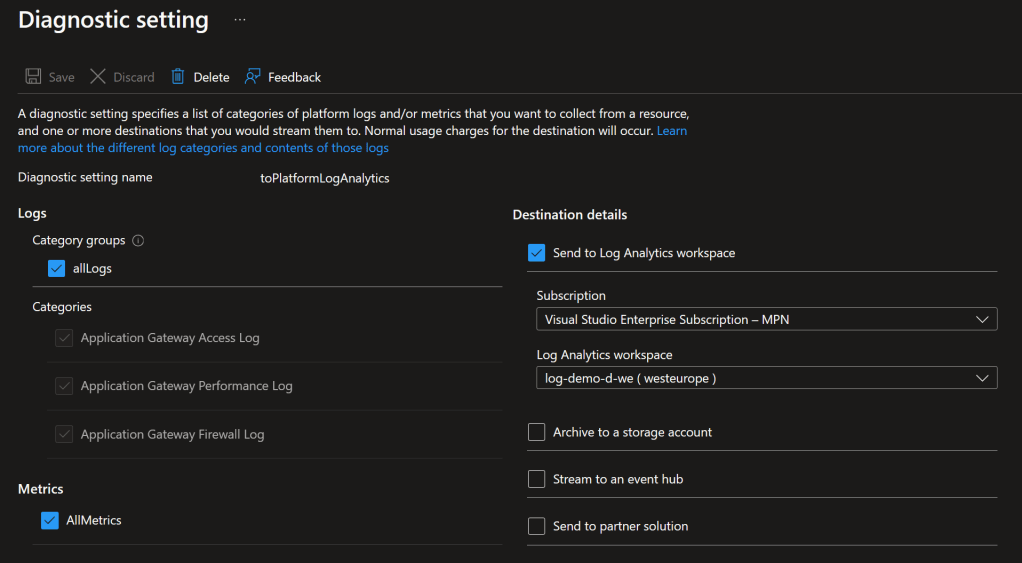This screenshot has width=1022, height=563.
Task: Click the Delete trash can icon
Action: (178, 77)
